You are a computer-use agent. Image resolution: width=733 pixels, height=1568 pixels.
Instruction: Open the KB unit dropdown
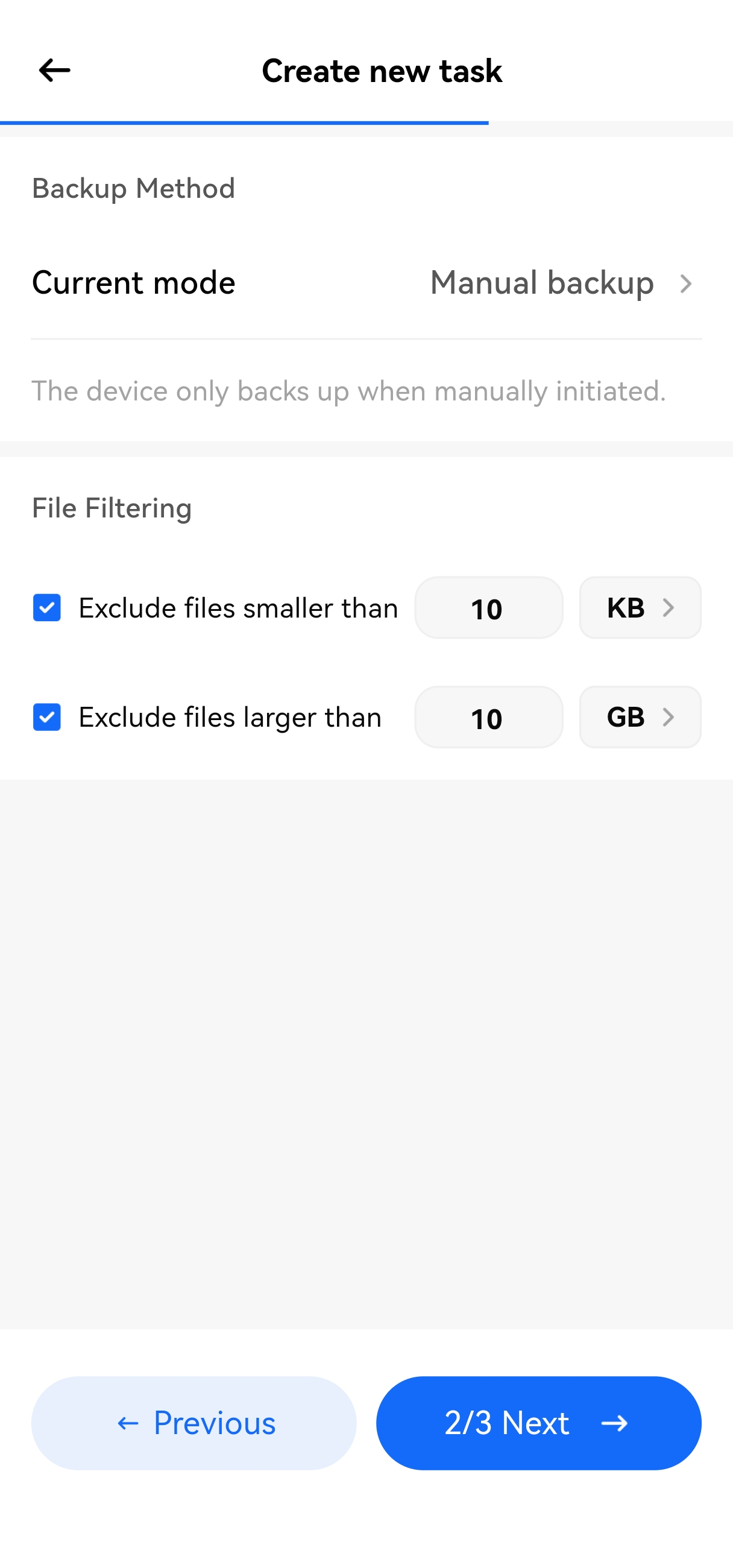click(640, 607)
